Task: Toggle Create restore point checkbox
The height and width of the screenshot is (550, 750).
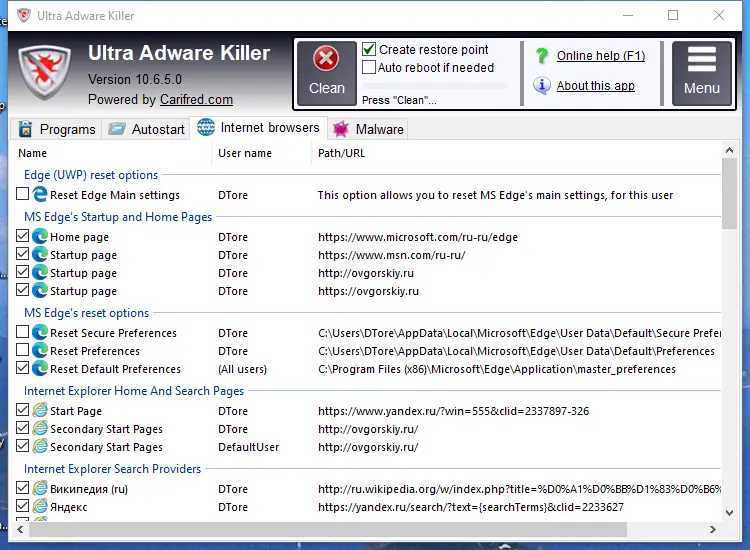Action: point(369,49)
